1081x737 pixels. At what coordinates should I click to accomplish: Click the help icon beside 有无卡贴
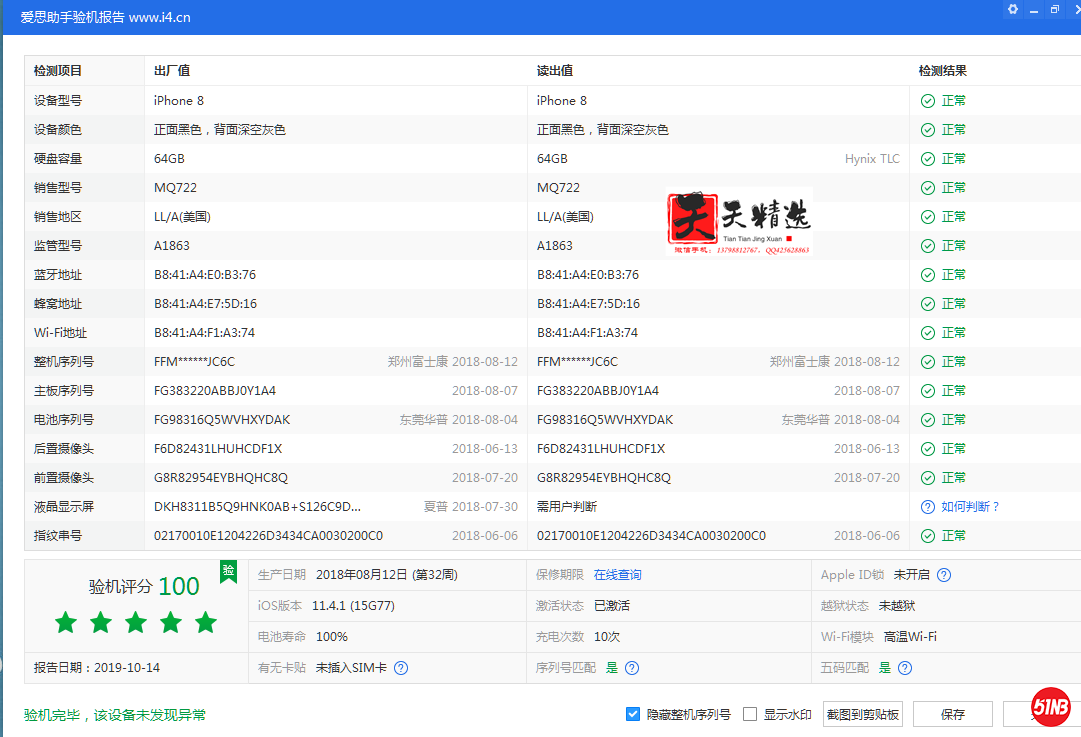400,667
